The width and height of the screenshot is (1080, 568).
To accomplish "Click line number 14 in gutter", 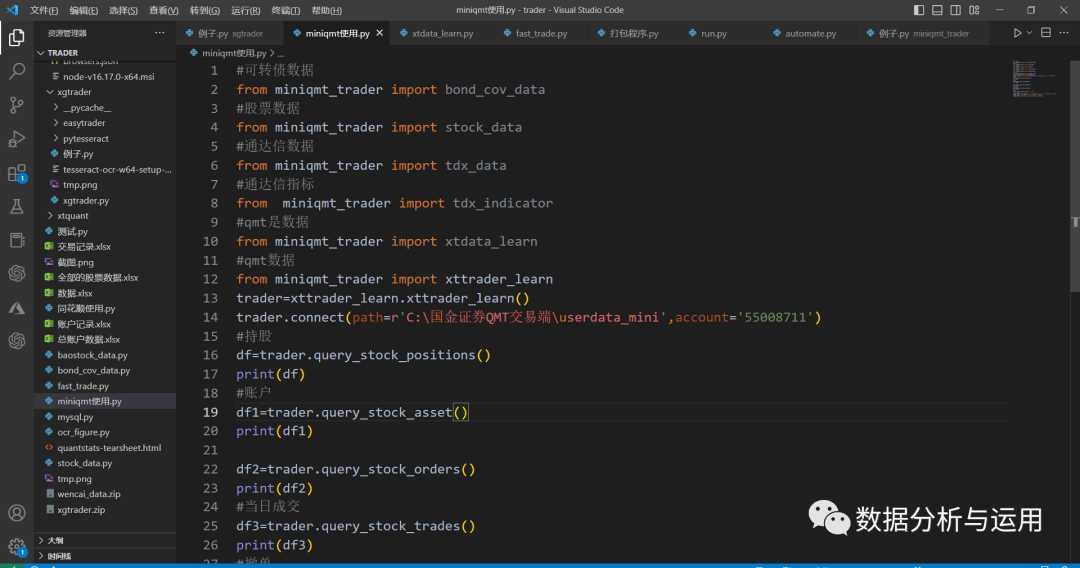I will point(210,317).
